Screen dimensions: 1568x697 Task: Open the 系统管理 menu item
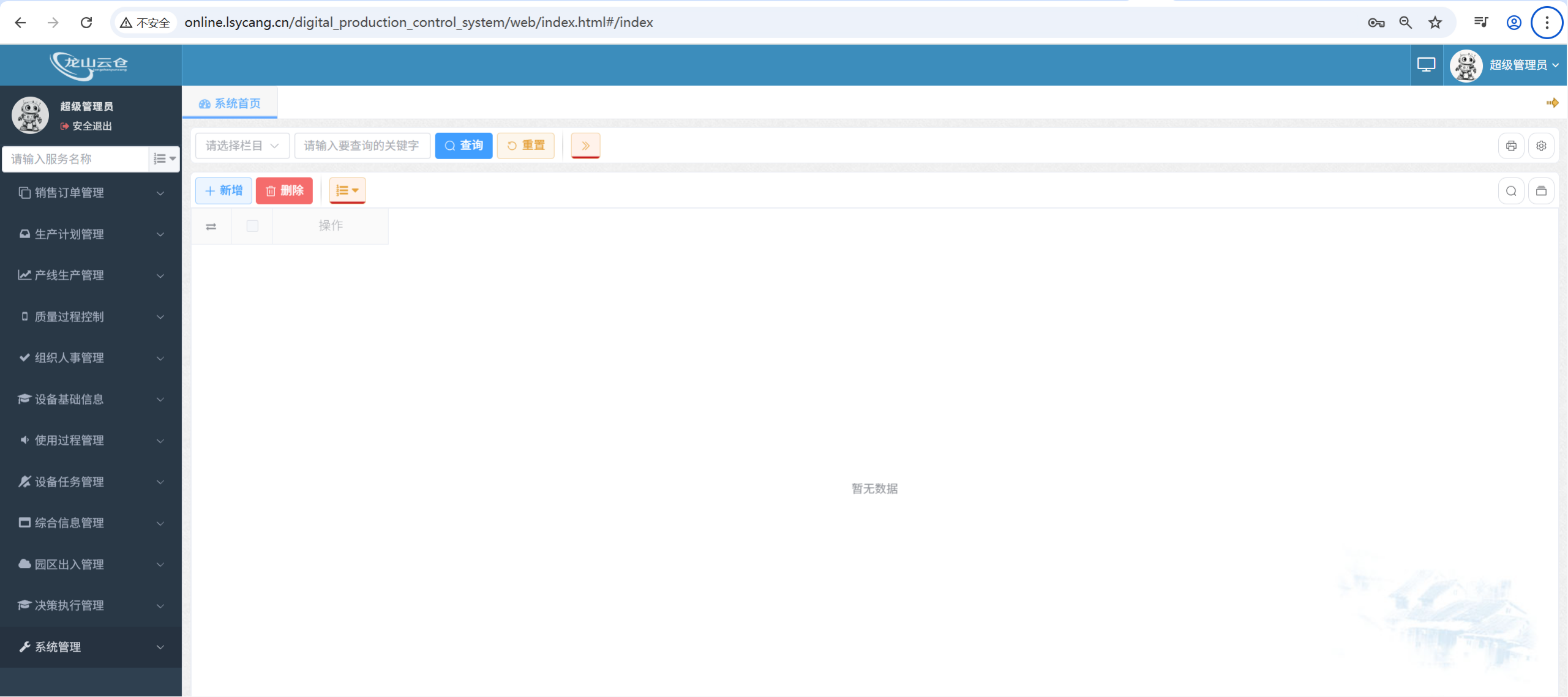(91, 647)
